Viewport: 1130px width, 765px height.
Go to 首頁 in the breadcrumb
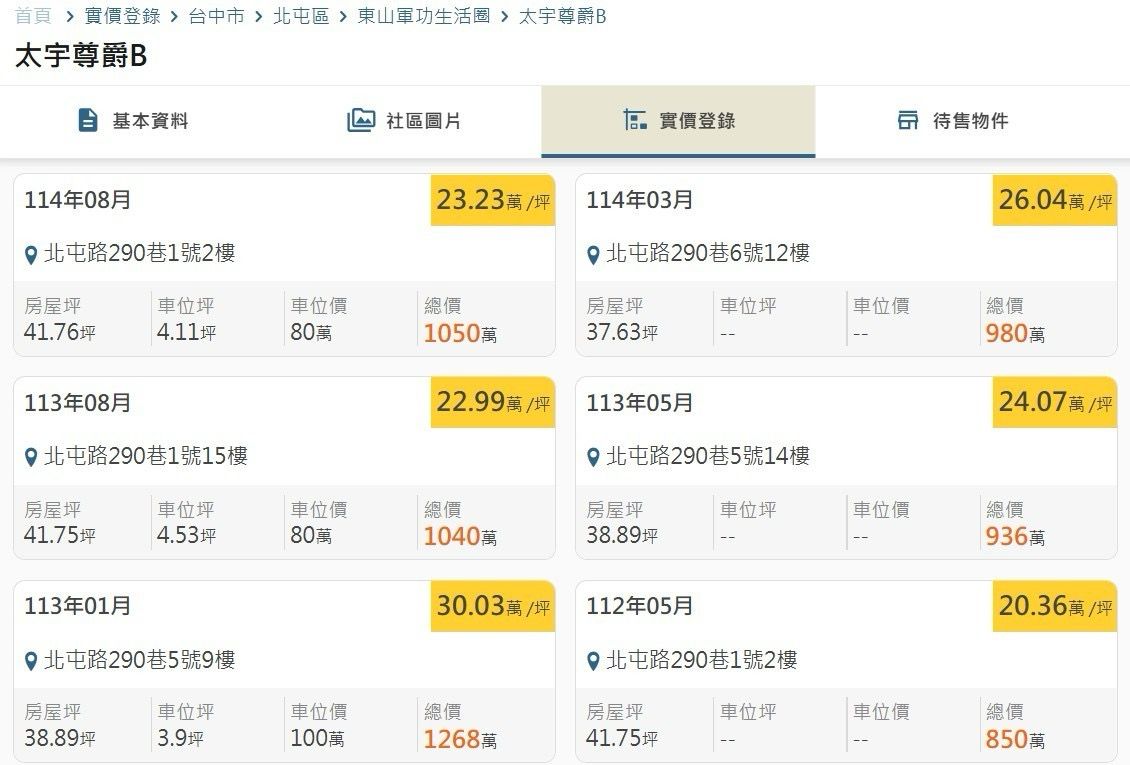[x=33, y=16]
